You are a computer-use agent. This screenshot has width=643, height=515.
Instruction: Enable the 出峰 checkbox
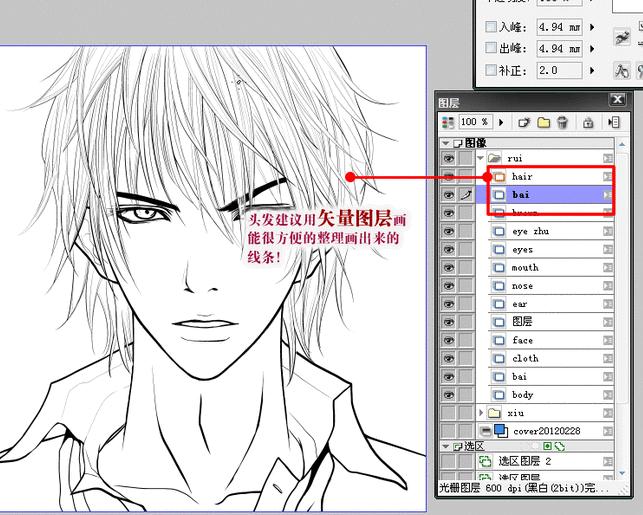(x=491, y=48)
